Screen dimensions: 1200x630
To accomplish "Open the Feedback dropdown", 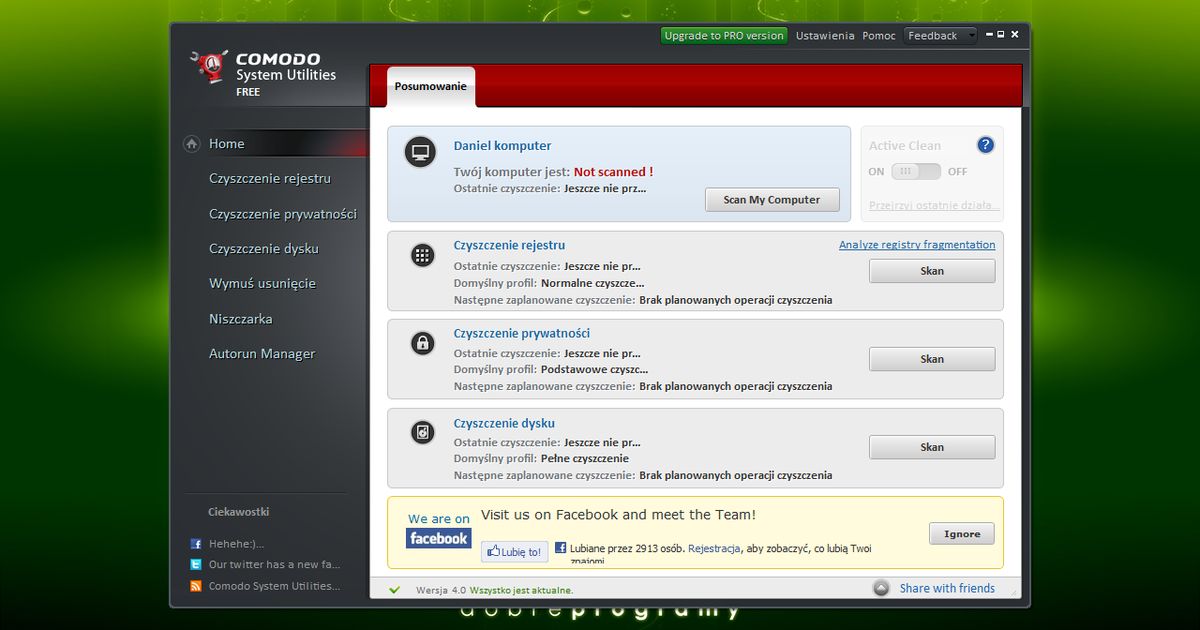I will pos(939,35).
